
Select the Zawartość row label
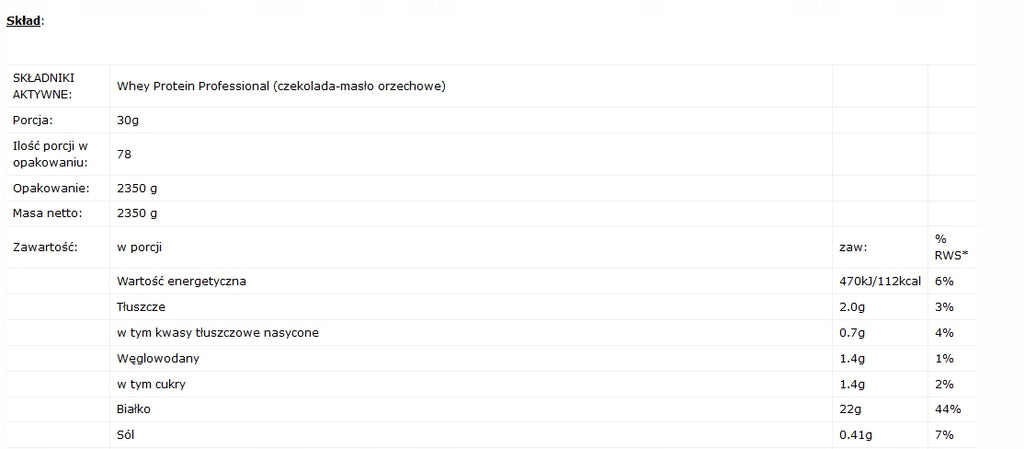[x=45, y=247]
